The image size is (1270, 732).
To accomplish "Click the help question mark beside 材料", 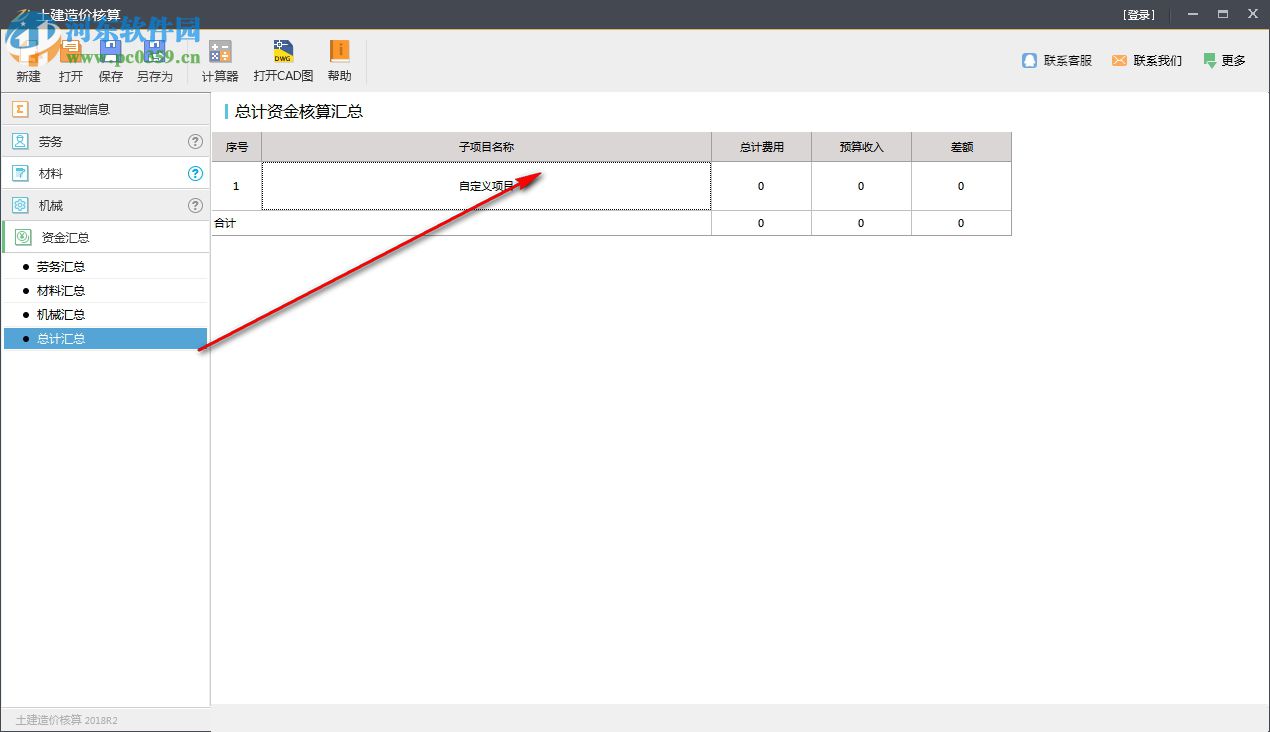I will [196, 174].
